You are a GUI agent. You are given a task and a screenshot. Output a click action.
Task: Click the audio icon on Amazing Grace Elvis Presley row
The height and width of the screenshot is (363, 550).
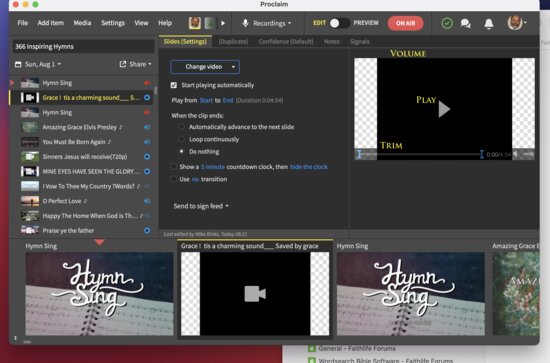[x=147, y=127]
